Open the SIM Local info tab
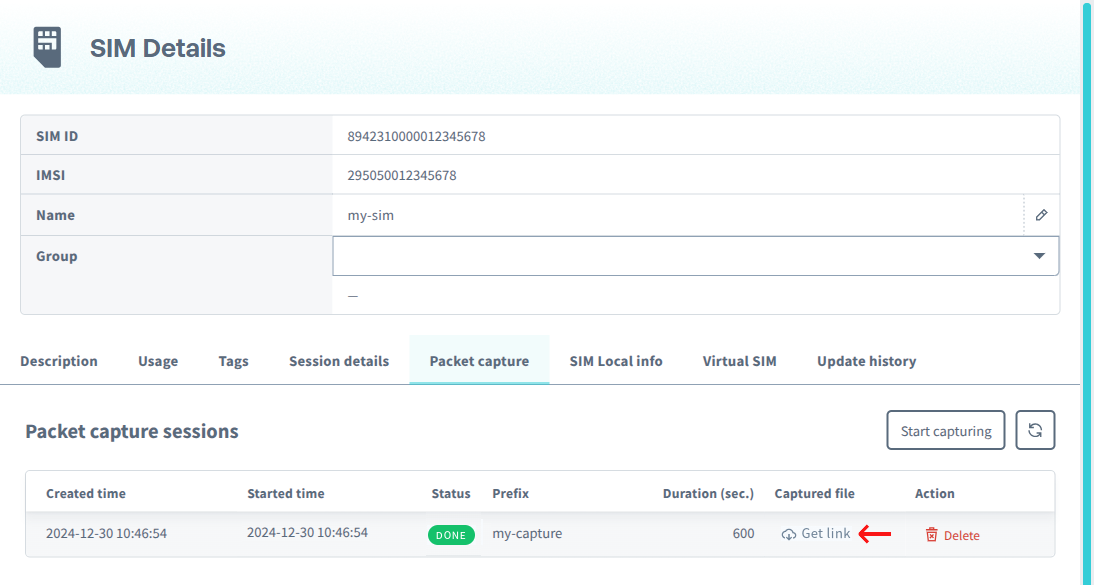 (x=616, y=361)
